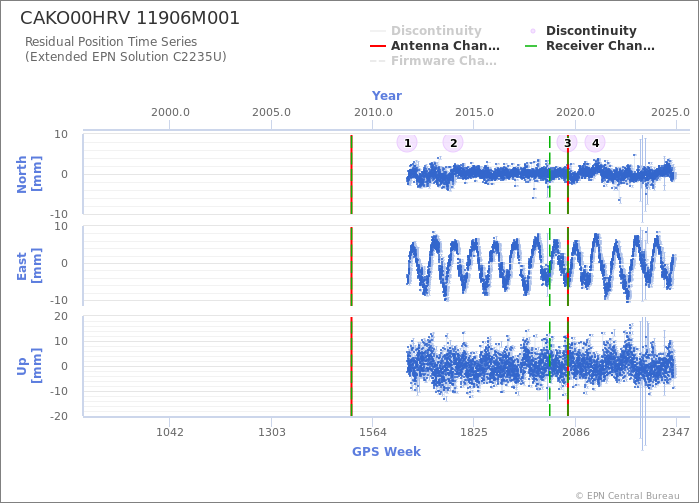
Task: Click the Up [mm] axis label
Action: point(29,366)
